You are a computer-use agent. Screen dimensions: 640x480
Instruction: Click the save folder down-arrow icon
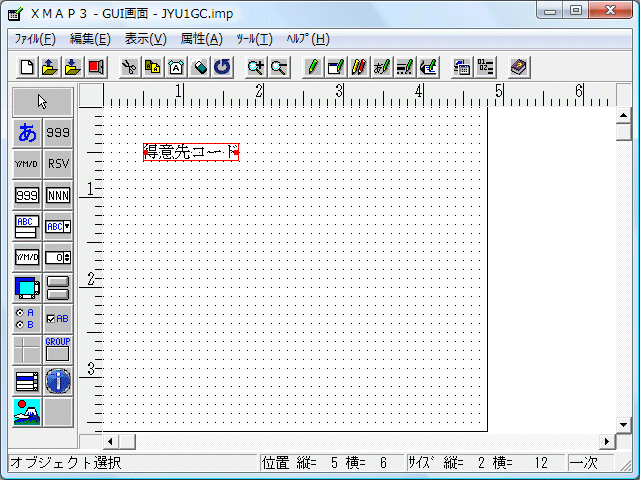(x=73, y=67)
